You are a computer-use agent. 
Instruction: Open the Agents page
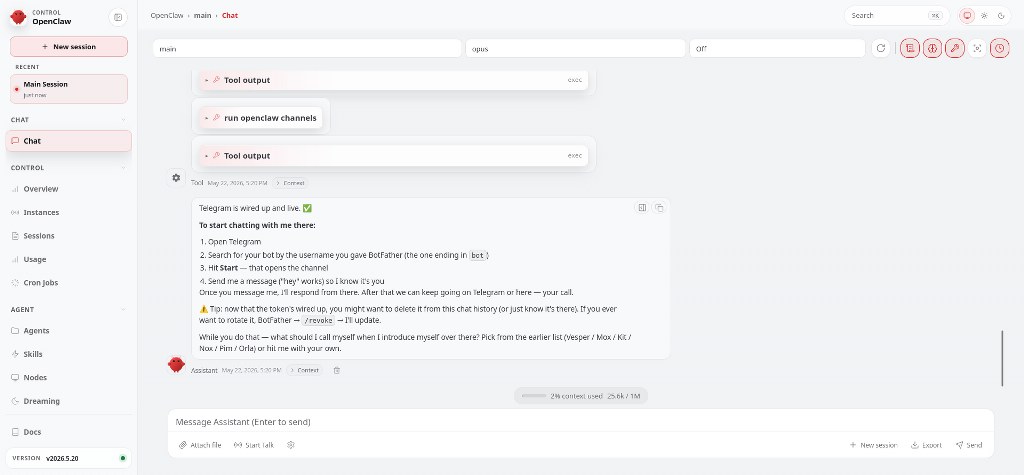click(x=69, y=331)
